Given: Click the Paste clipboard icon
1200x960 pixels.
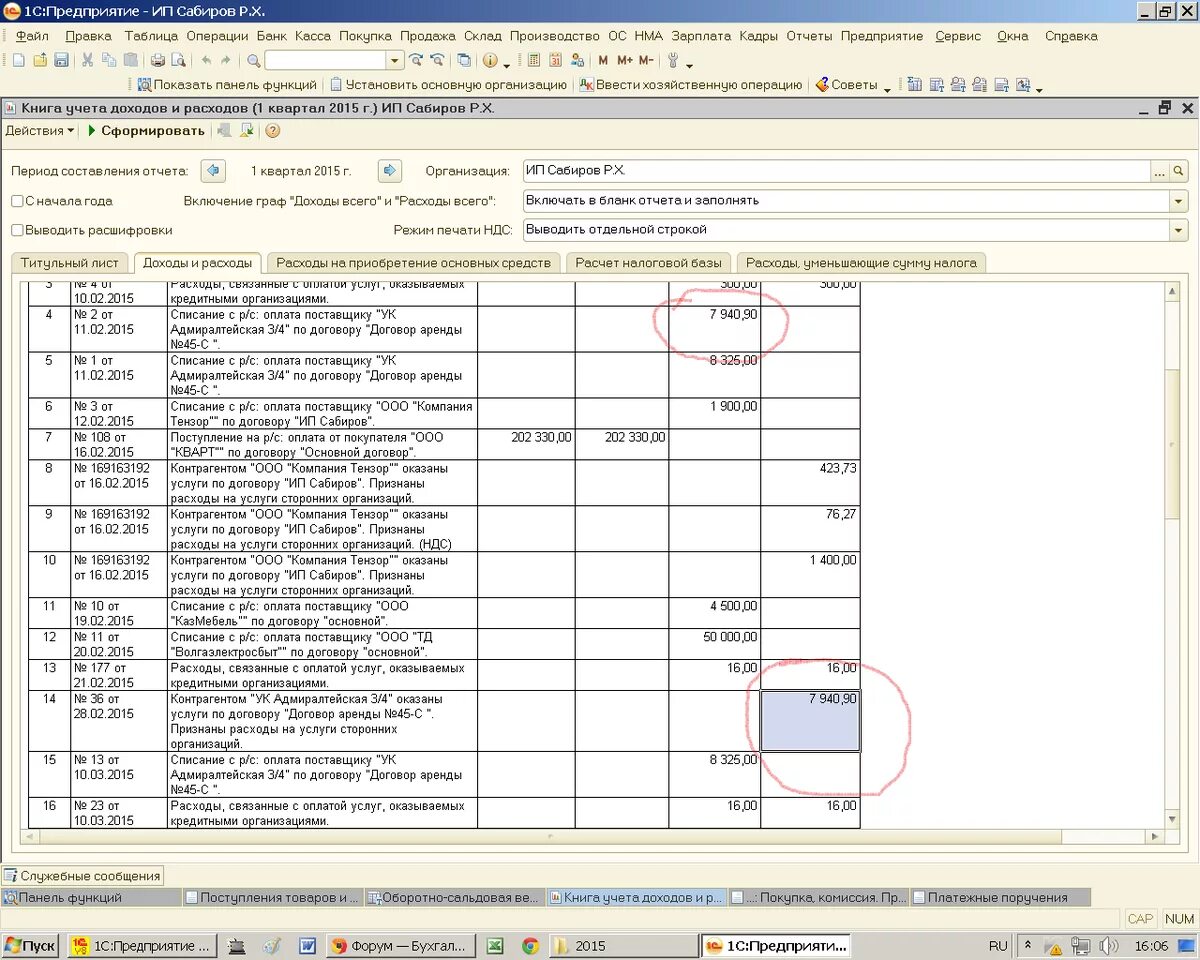Looking at the screenshot, I should point(130,60).
